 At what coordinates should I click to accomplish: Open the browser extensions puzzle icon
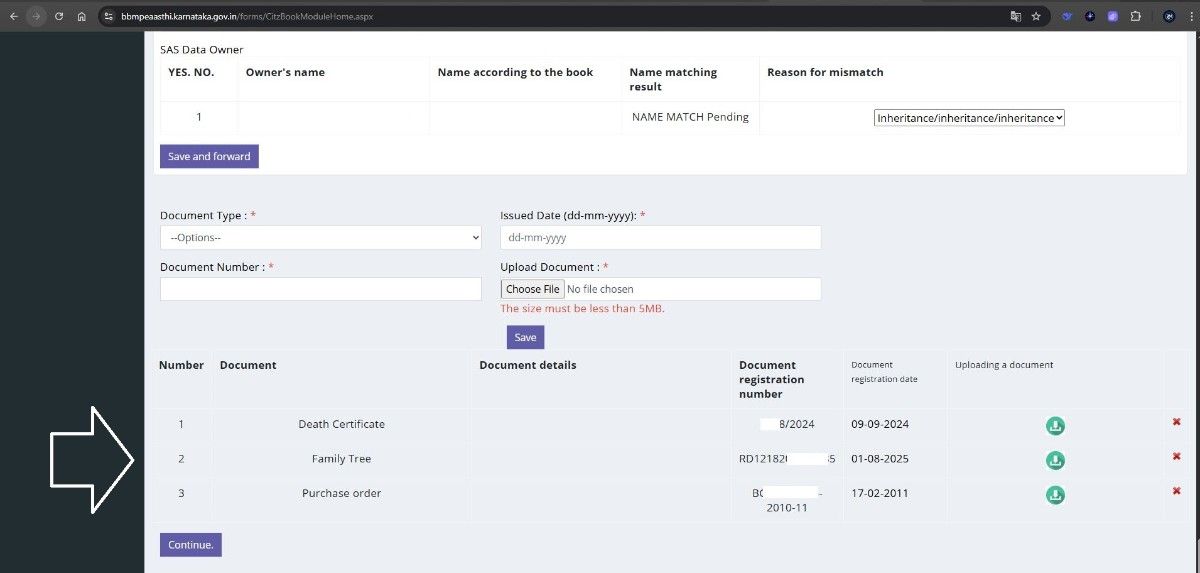(1135, 17)
